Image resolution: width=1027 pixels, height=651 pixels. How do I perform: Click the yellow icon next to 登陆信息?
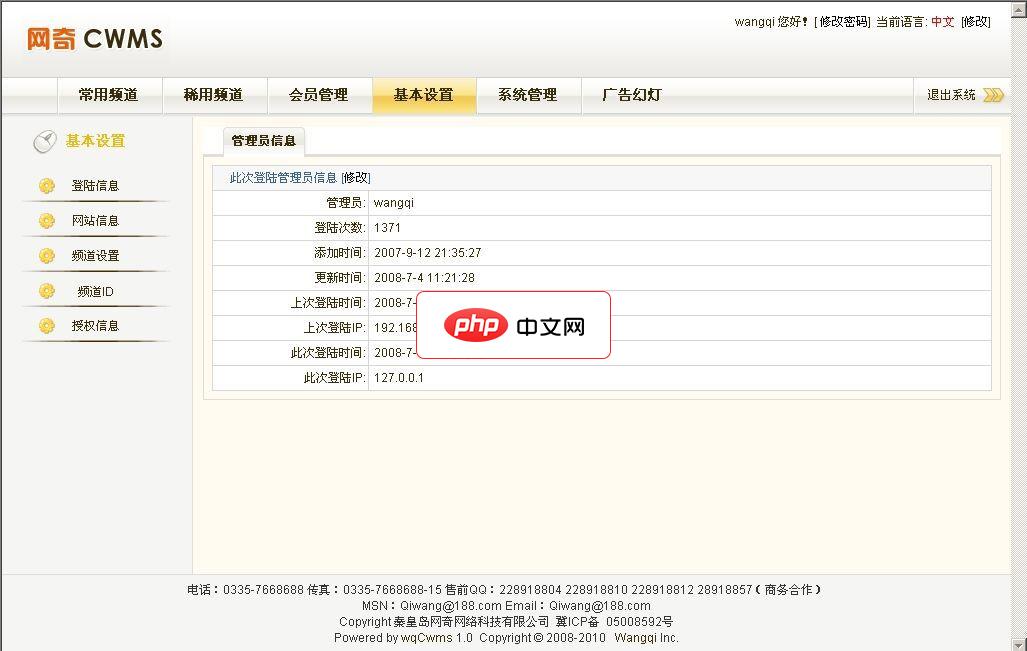click(48, 185)
